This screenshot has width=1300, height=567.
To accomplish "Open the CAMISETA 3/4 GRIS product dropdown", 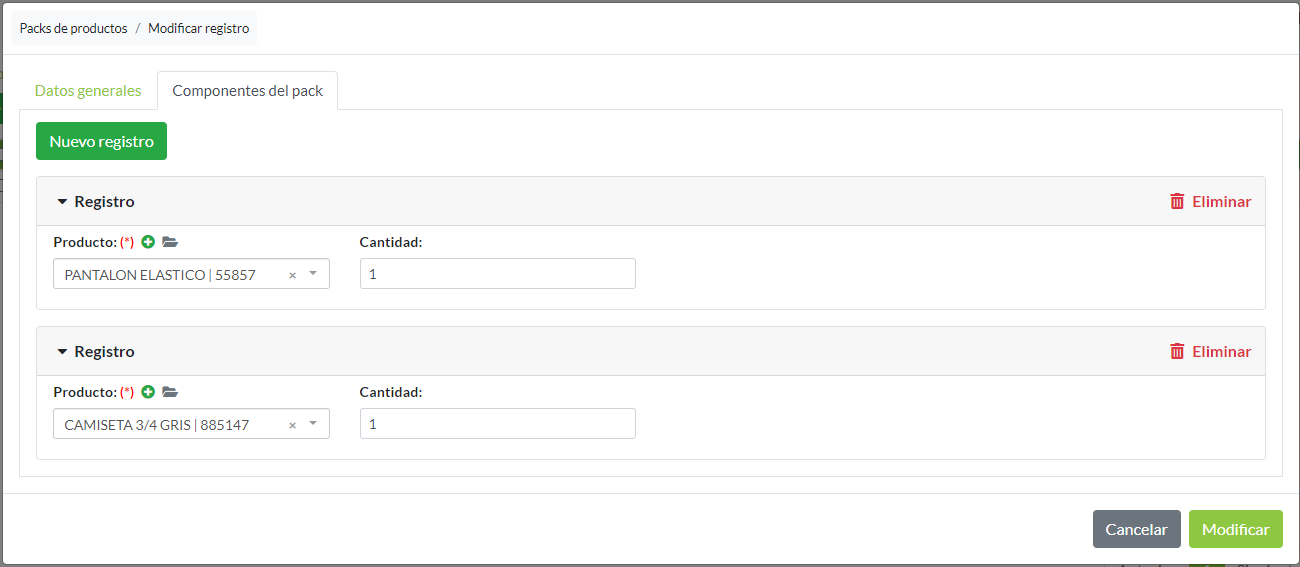I will pos(313,424).
